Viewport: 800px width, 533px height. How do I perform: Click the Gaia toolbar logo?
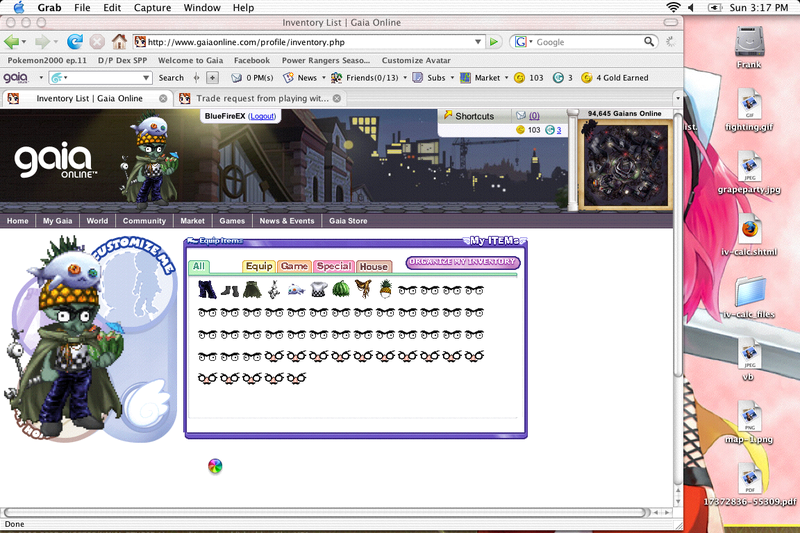[x=15, y=78]
